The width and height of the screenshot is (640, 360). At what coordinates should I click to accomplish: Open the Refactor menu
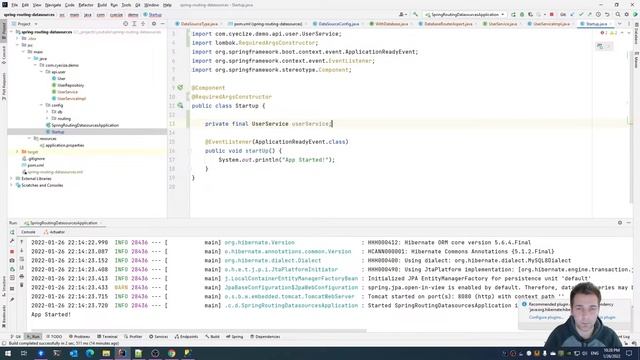tap(86, 5)
